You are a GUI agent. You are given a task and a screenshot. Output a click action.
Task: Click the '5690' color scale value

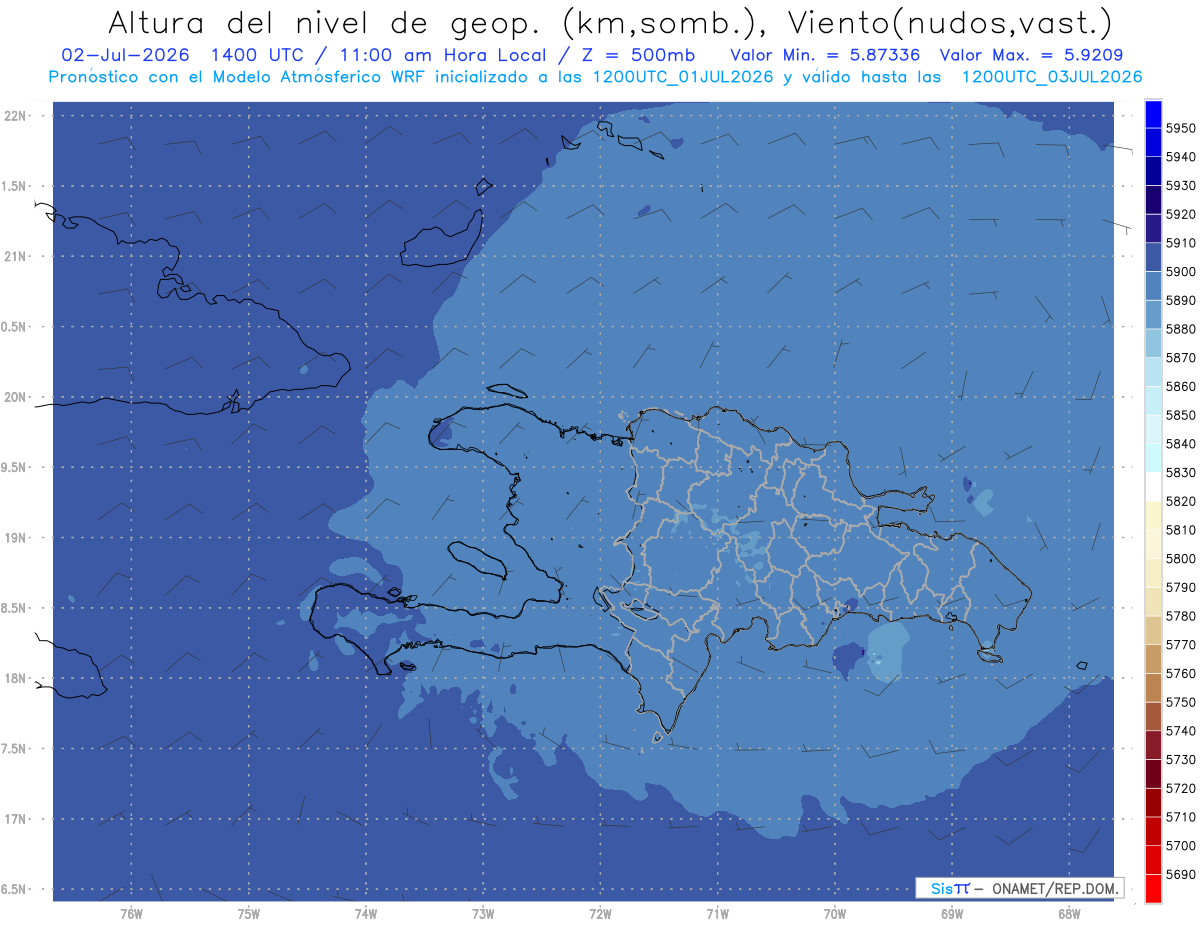(x=1181, y=874)
